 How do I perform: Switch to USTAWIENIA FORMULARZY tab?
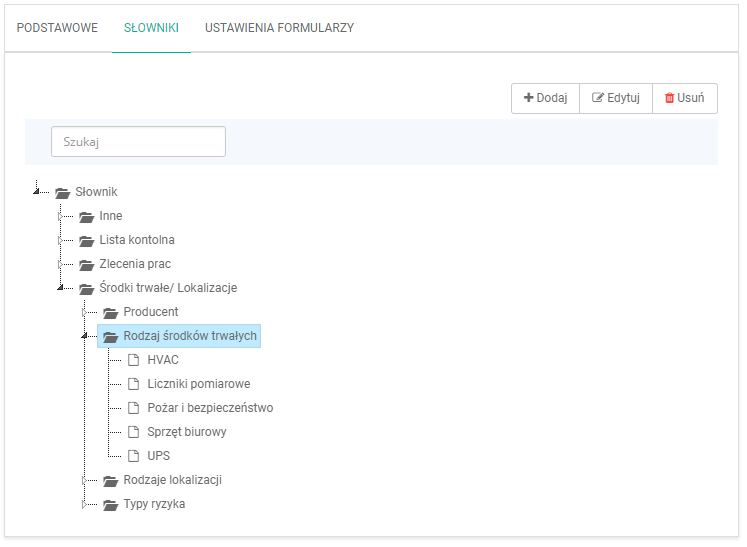tap(280, 28)
